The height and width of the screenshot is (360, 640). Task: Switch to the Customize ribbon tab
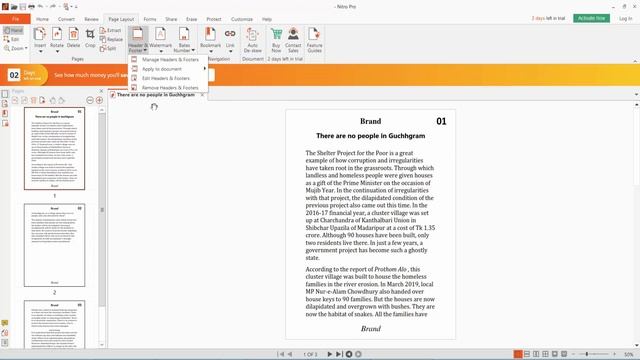point(242,19)
